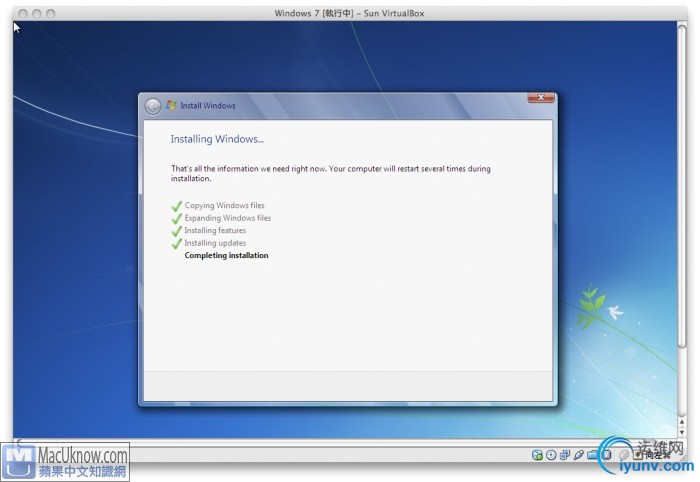Open the shared folders status icon

click(x=592, y=455)
